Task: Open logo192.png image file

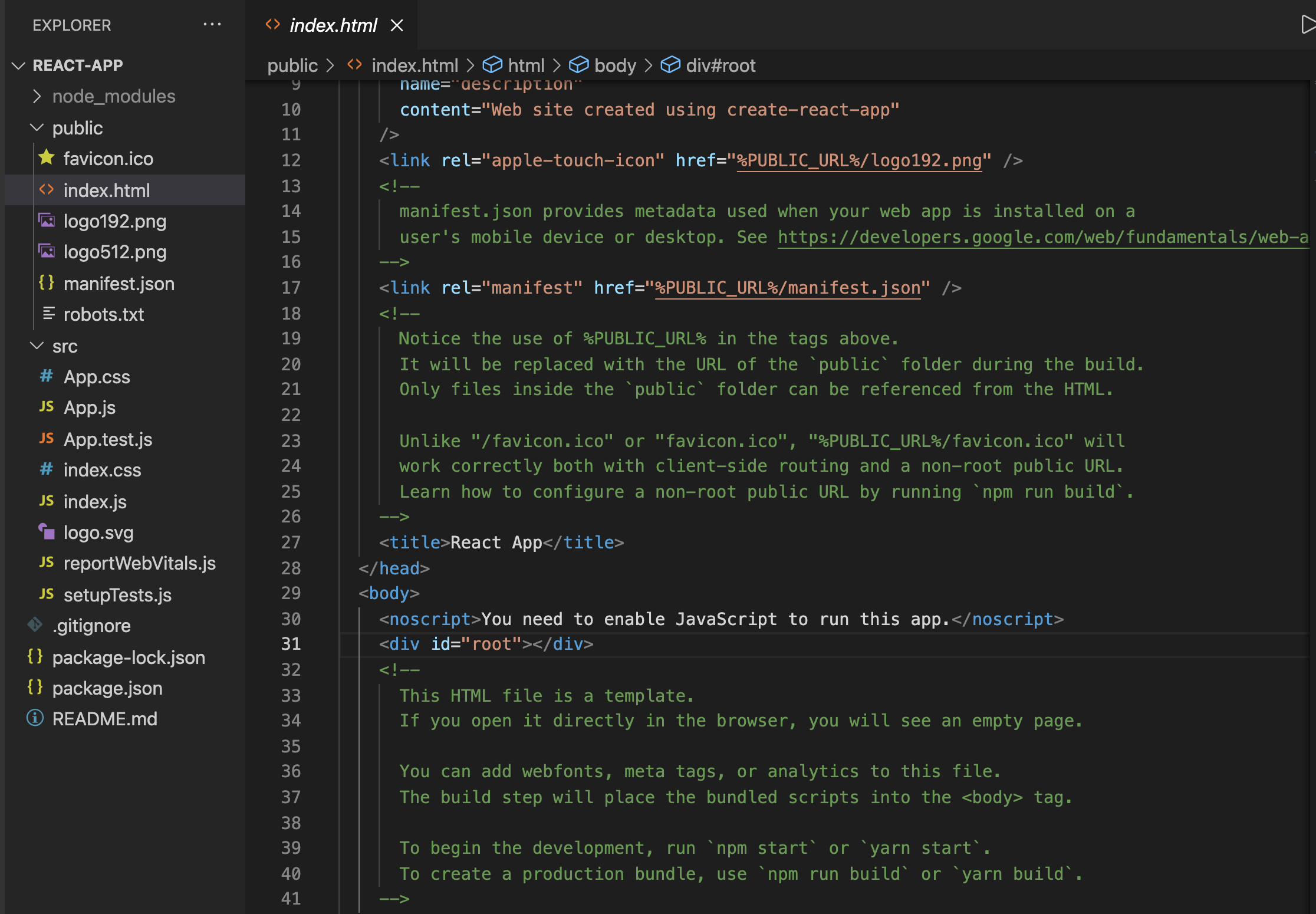Action: coord(114,221)
